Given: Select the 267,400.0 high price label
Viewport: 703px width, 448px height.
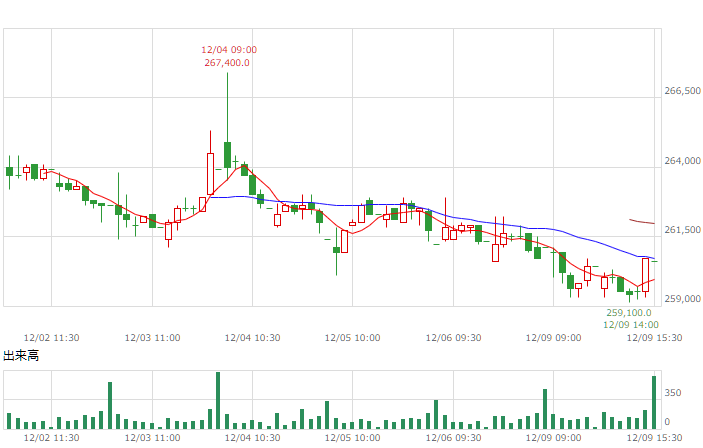Looking at the screenshot, I should pos(227,63).
